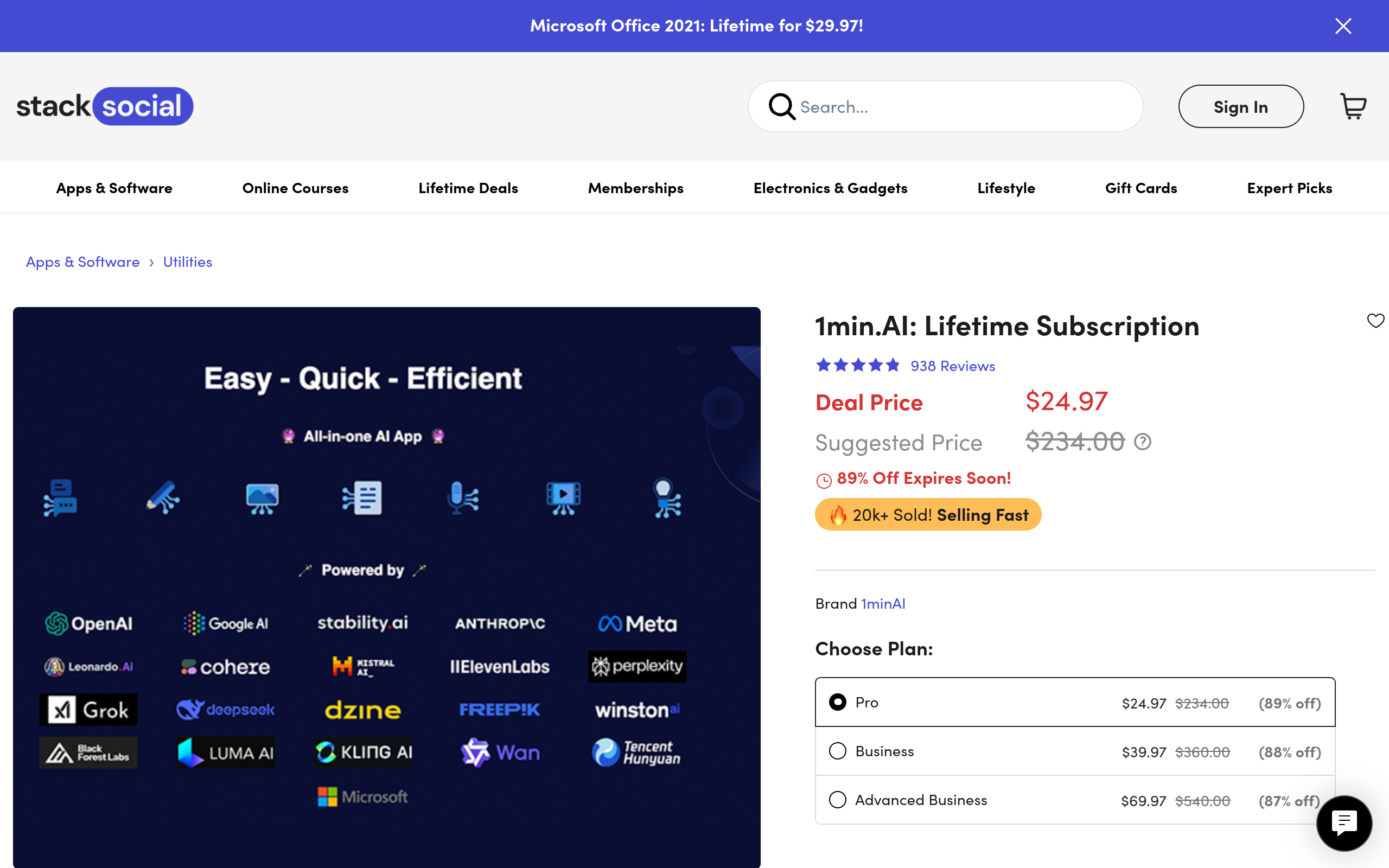Open the Electronics & Gadgets menu
Viewport: 1389px width, 868px height.
click(830, 188)
